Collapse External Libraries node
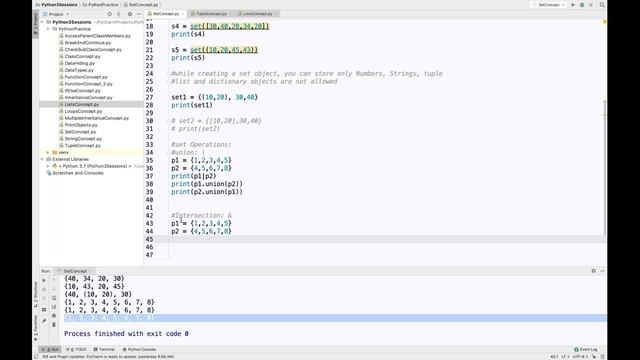Screen dimensions: 640x360 [x=42, y=159]
